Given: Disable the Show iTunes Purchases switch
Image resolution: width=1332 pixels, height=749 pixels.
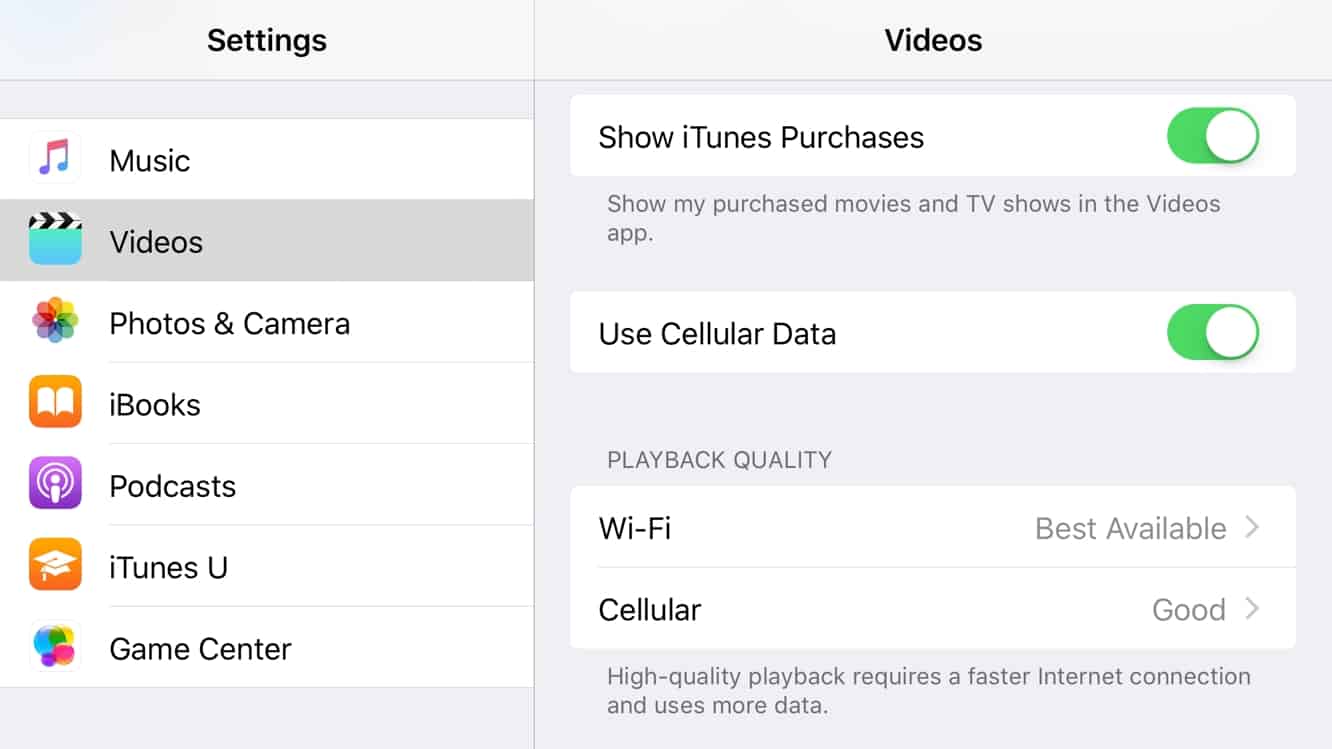Looking at the screenshot, I should coord(1212,137).
